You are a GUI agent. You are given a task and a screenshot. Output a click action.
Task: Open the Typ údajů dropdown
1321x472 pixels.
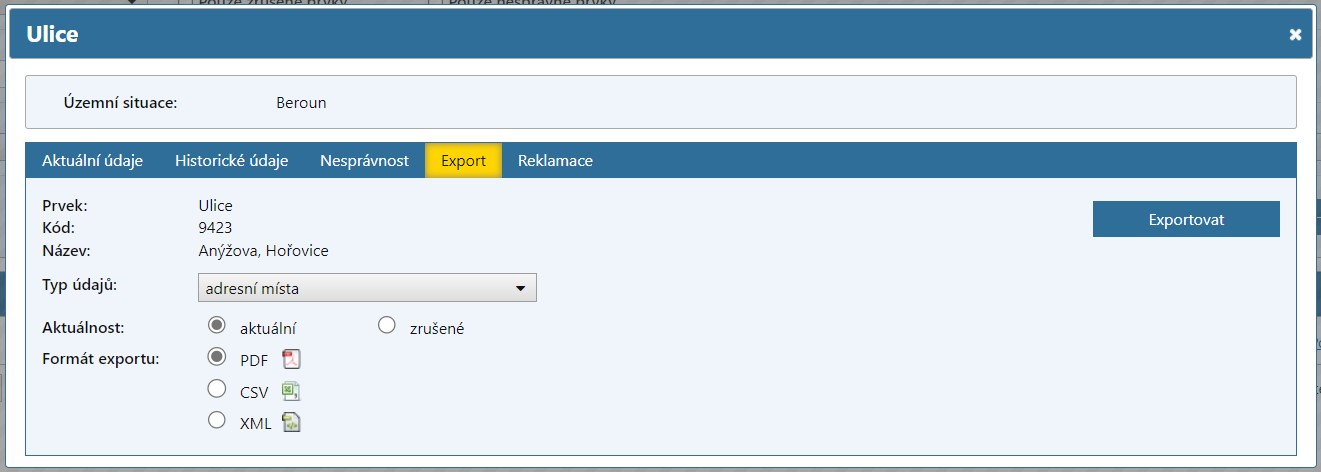[x=367, y=288]
